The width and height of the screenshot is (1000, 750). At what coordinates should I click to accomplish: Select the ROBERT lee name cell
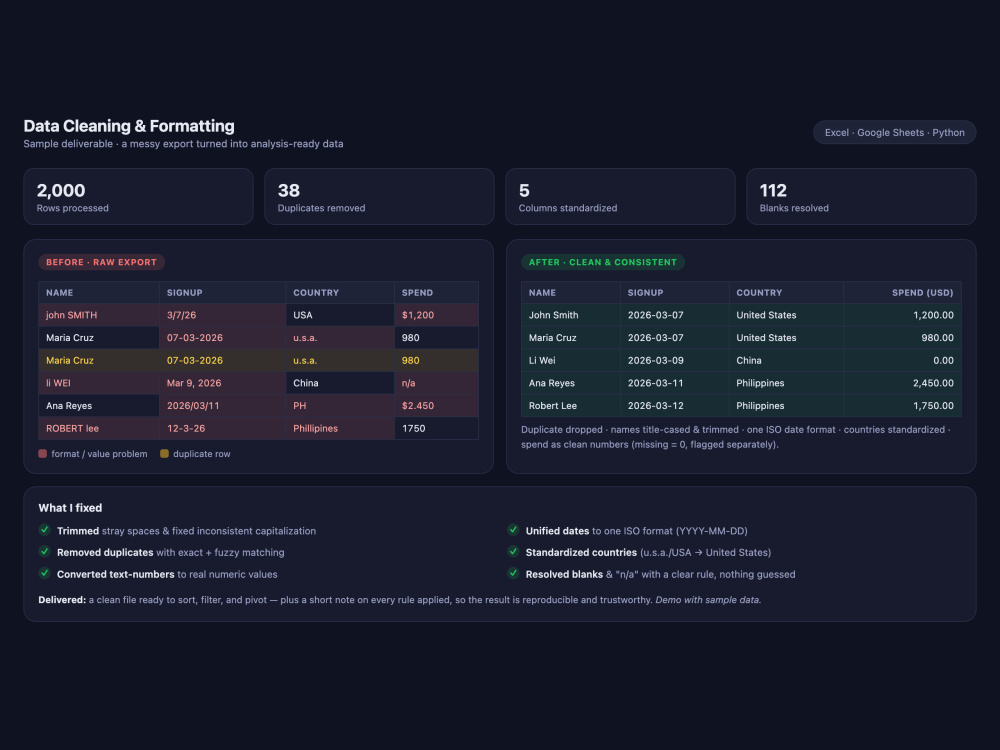(x=99, y=429)
